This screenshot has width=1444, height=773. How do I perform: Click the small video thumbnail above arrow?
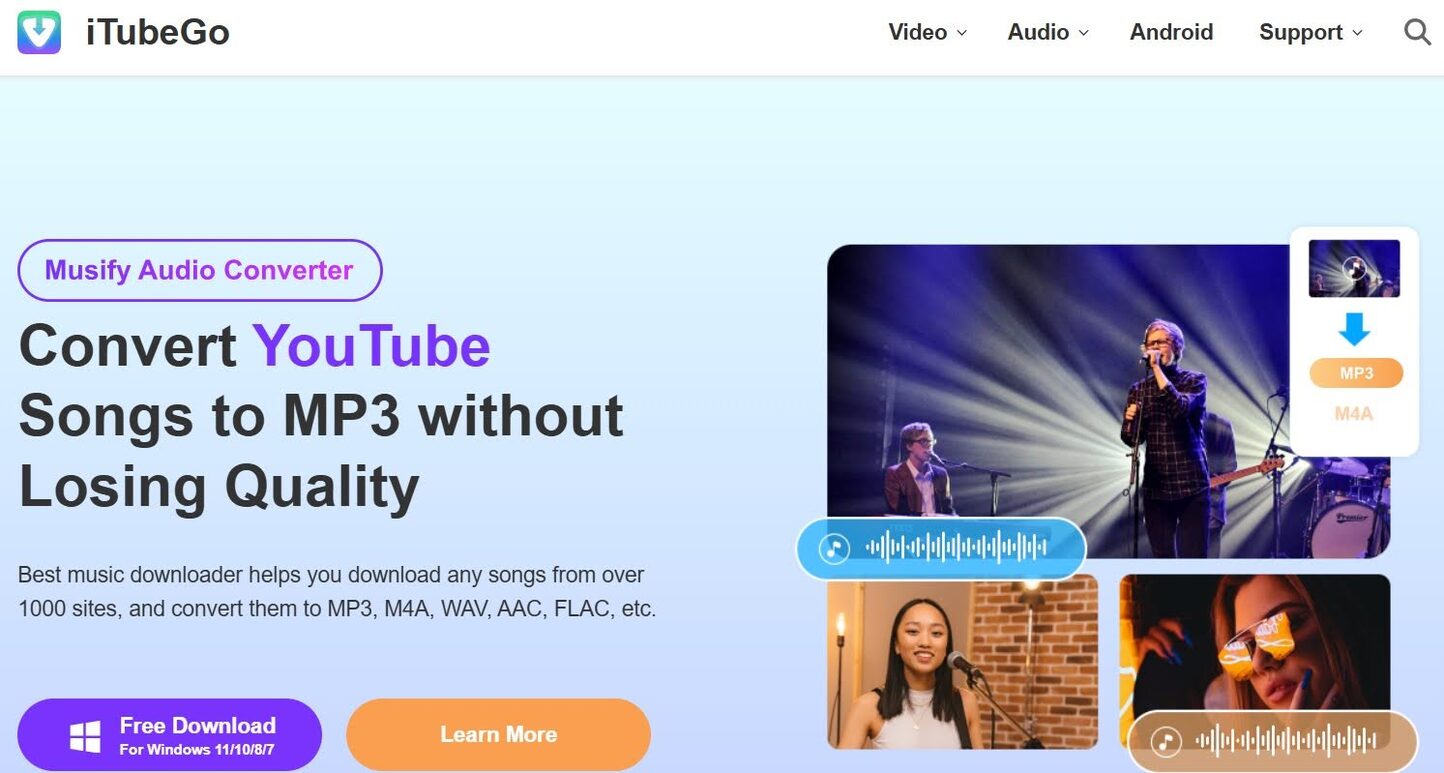1354,268
